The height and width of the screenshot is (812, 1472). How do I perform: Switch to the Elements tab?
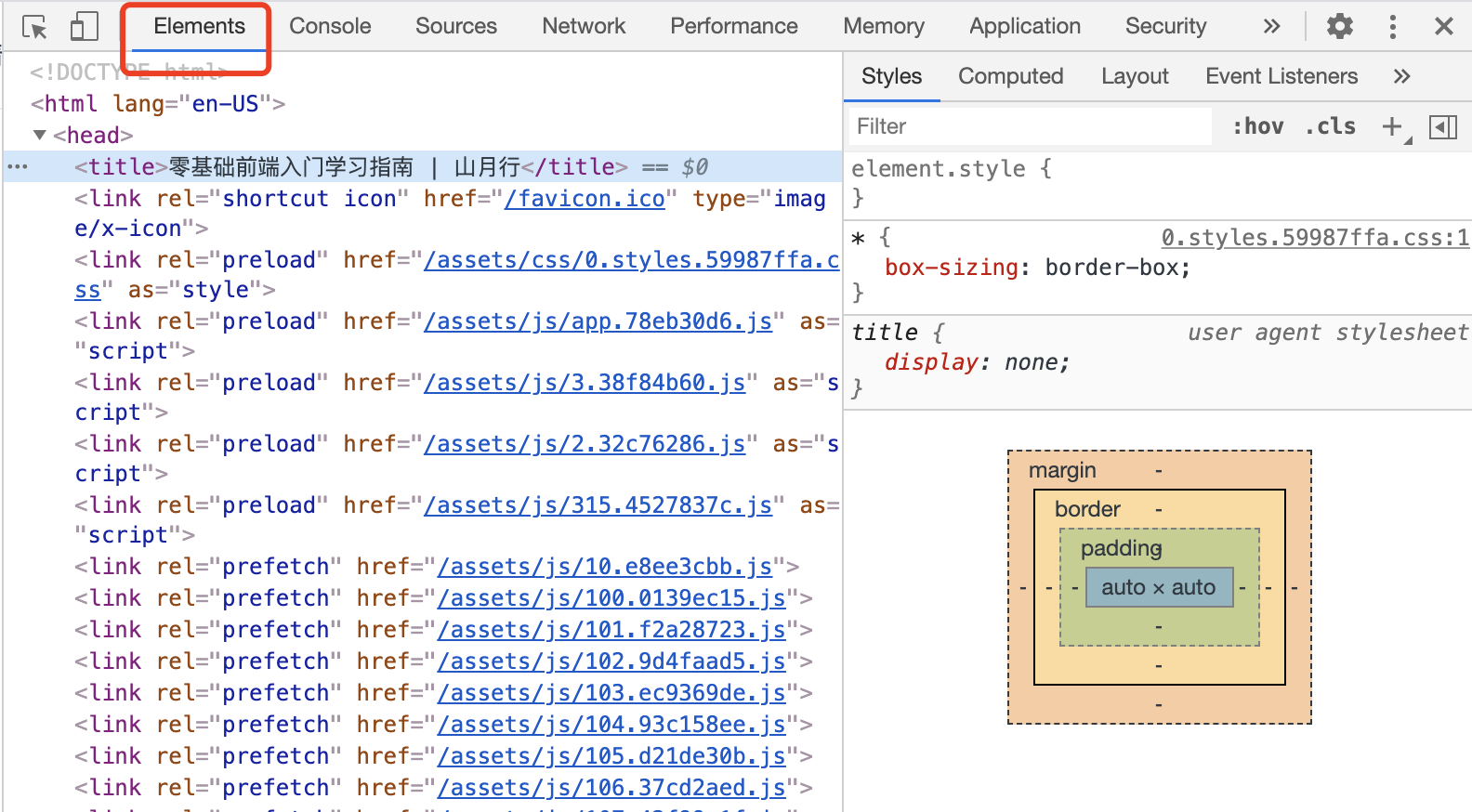pos(199,26)
